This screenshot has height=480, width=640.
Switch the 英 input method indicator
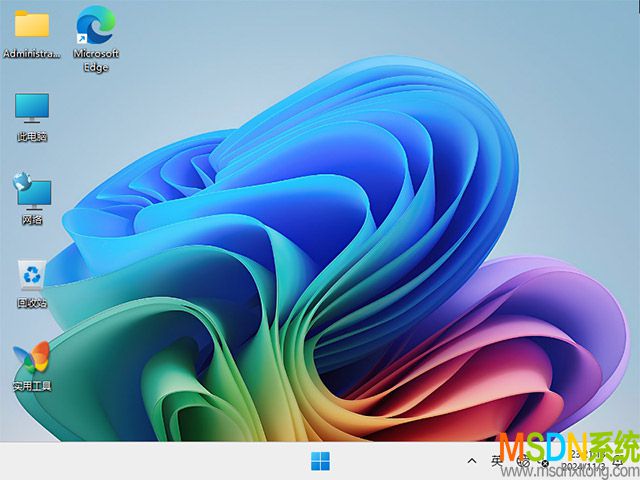point(497,461)
